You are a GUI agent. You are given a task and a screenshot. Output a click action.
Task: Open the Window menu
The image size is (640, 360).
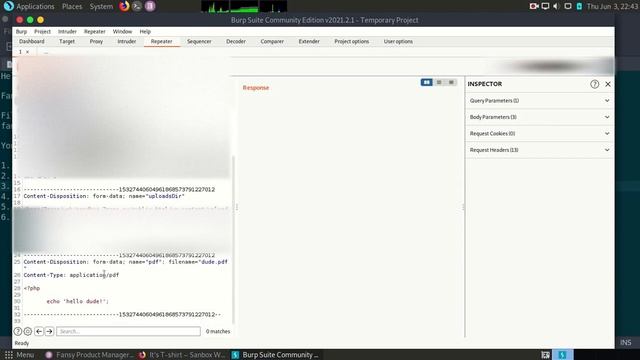(x=122, y=31)
